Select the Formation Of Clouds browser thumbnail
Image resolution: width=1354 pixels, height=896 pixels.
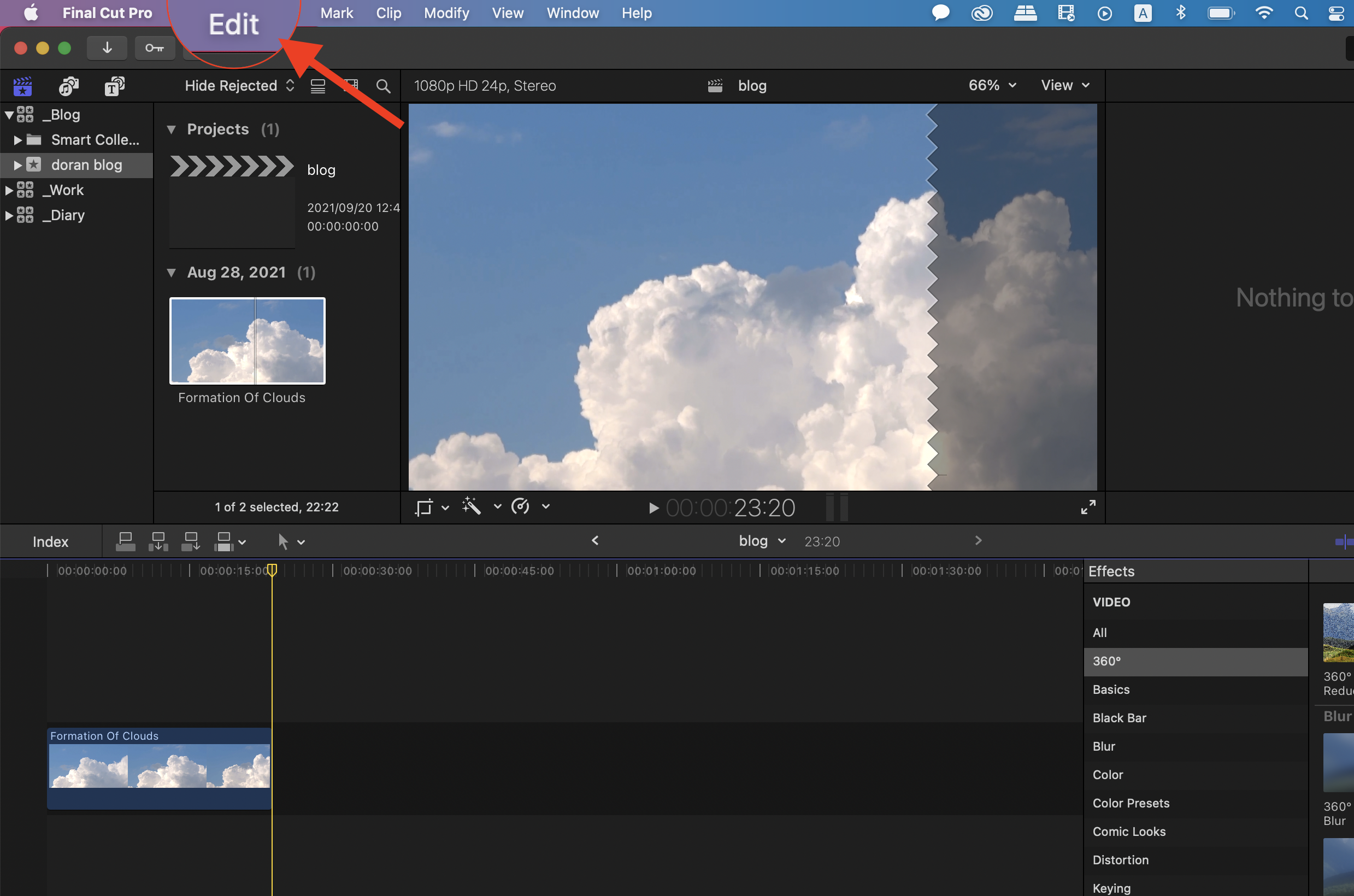[247, 340]
